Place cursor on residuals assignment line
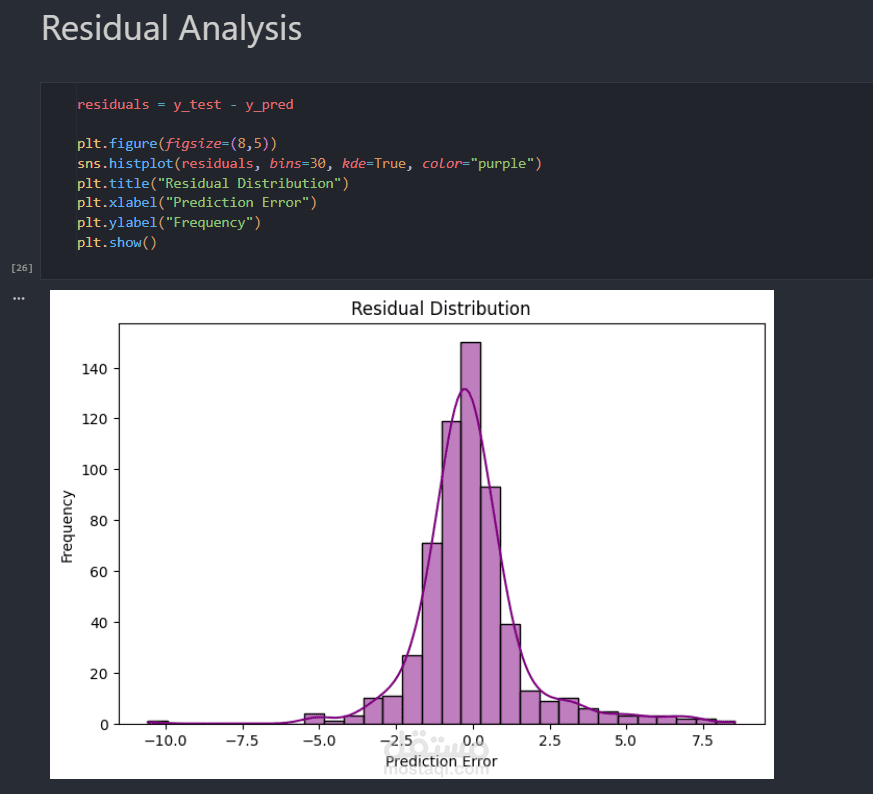This screenshot has width=873, height=794. point(185,104)
